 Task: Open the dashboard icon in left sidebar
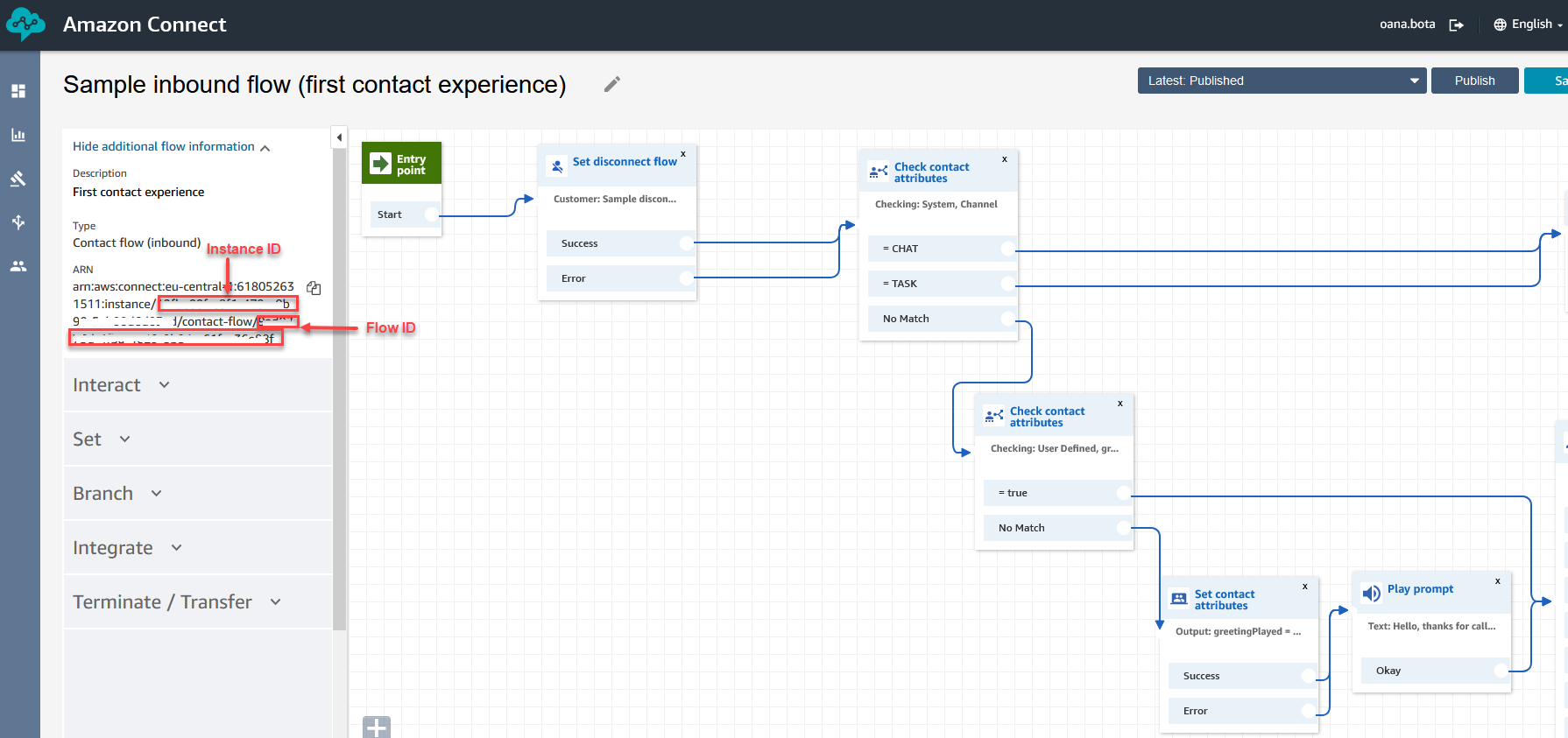pos(18,91)
